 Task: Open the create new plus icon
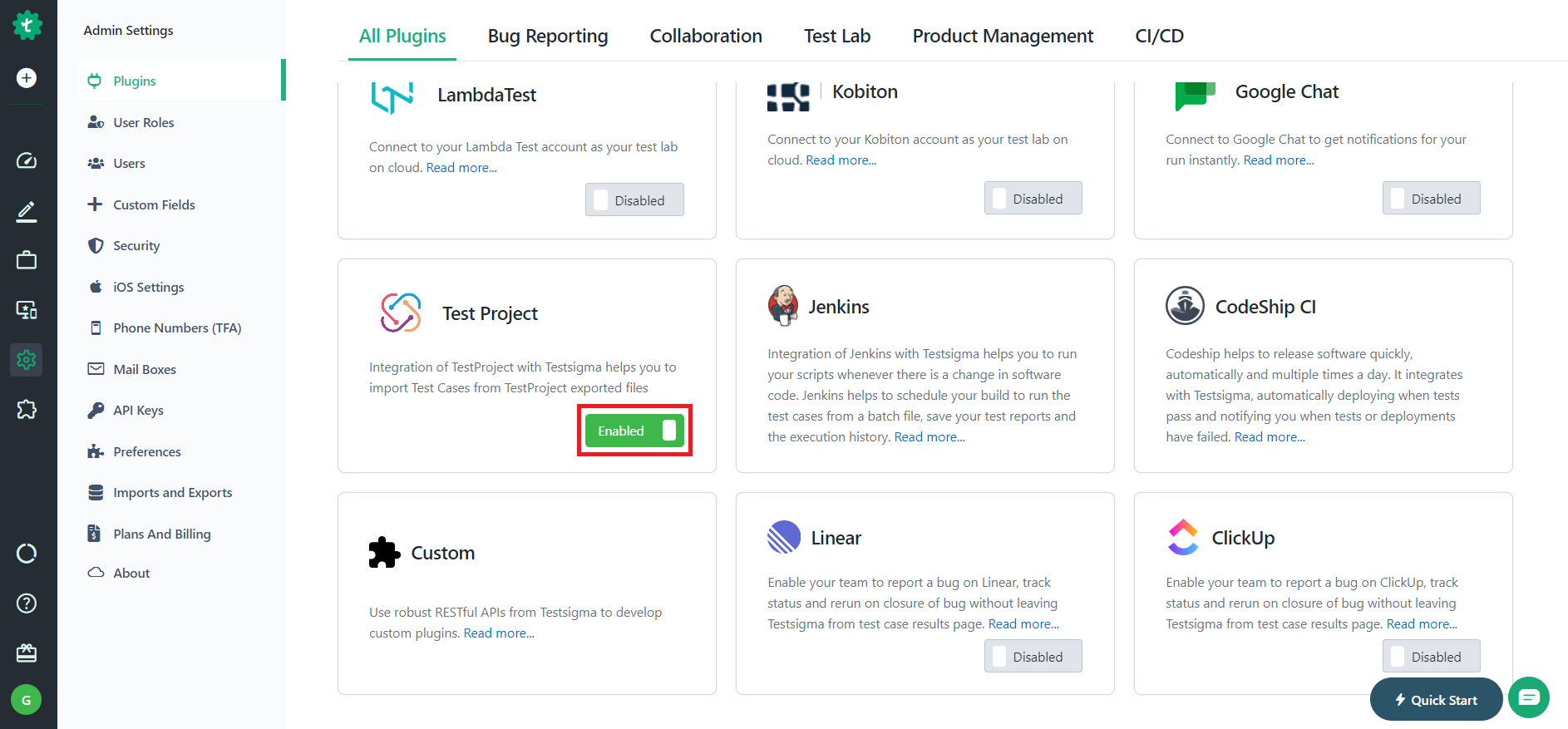coord(27,78)
